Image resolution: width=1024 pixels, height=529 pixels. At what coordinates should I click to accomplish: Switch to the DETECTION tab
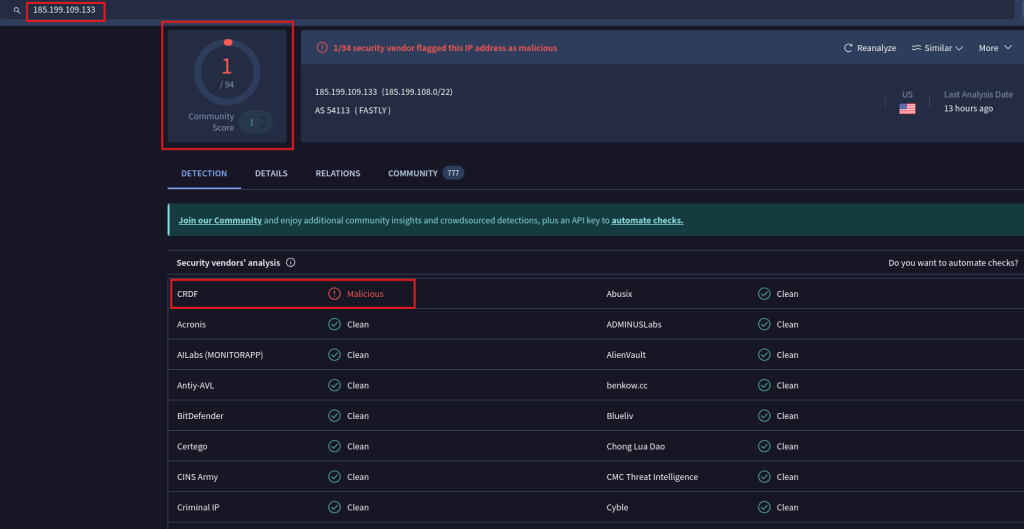click(x=204, y=173)
